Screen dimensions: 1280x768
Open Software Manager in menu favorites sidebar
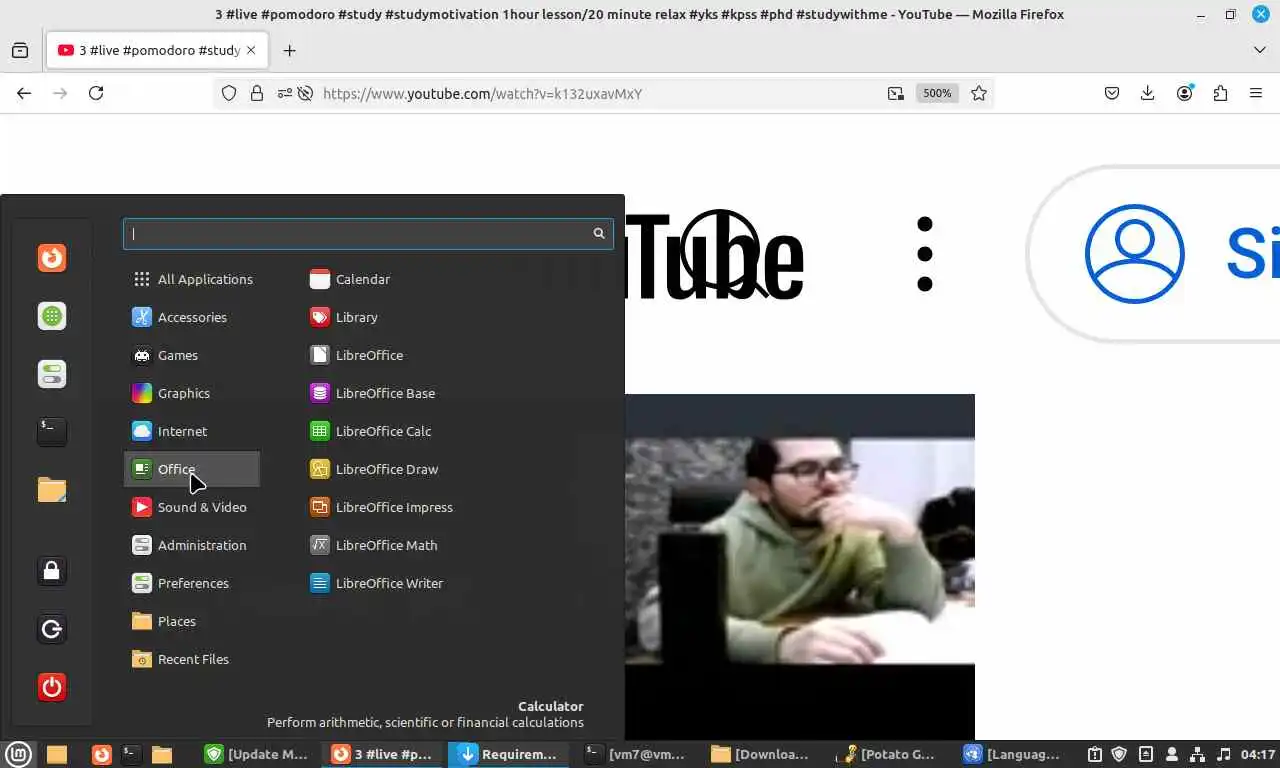point(52,316)
